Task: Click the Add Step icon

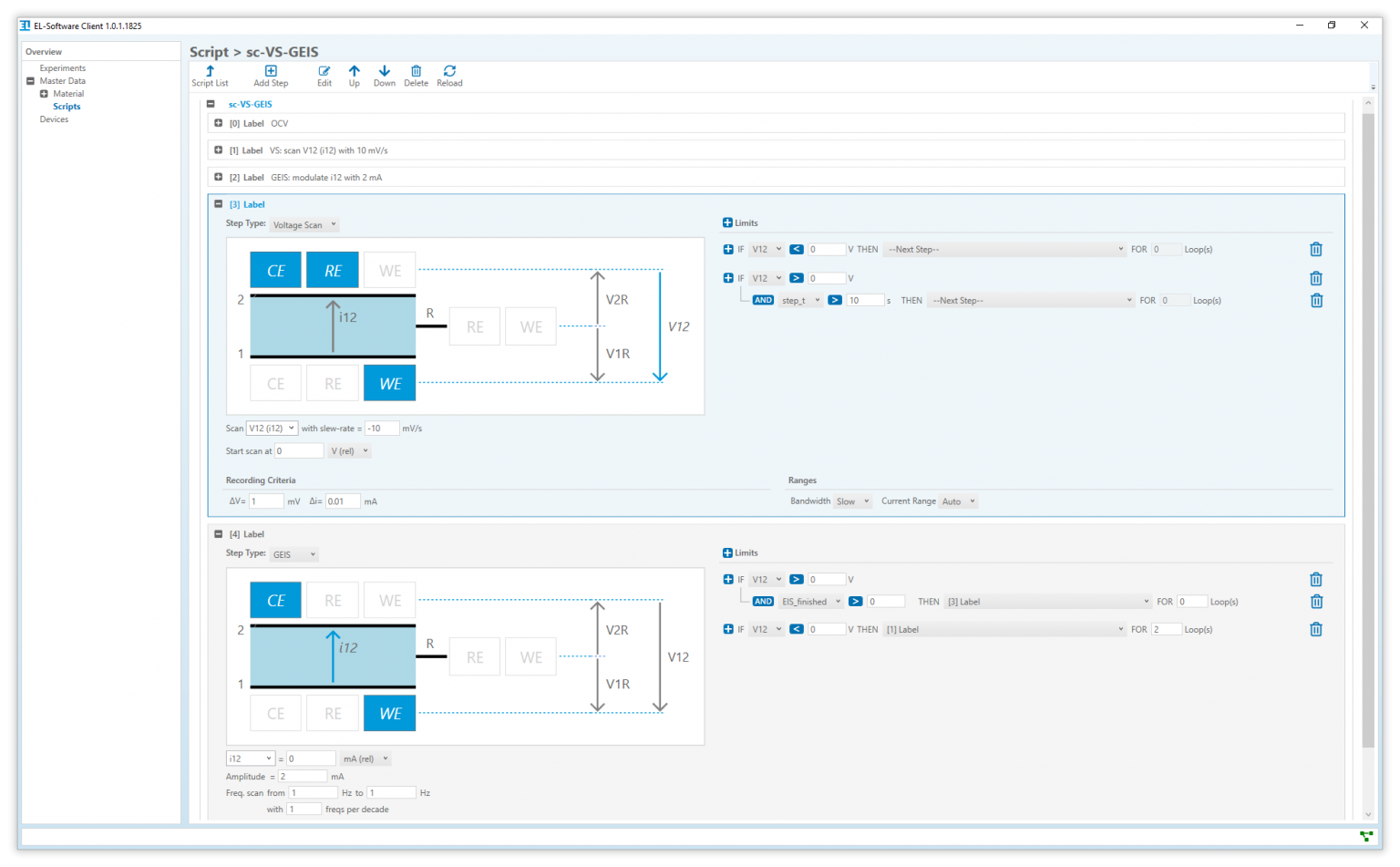Action: [271, 71]
